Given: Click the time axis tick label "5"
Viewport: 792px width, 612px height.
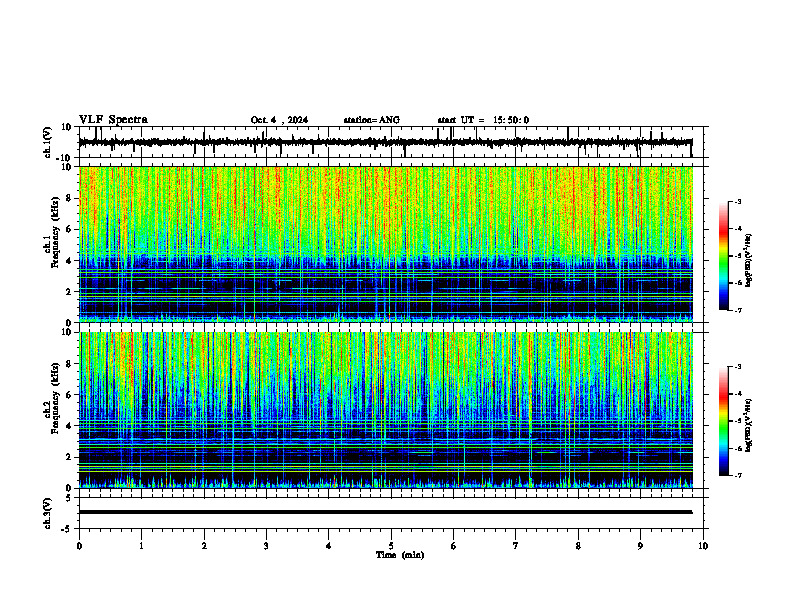Looking at the screenshot, I should pyautogui.click(x=391, y=546).
